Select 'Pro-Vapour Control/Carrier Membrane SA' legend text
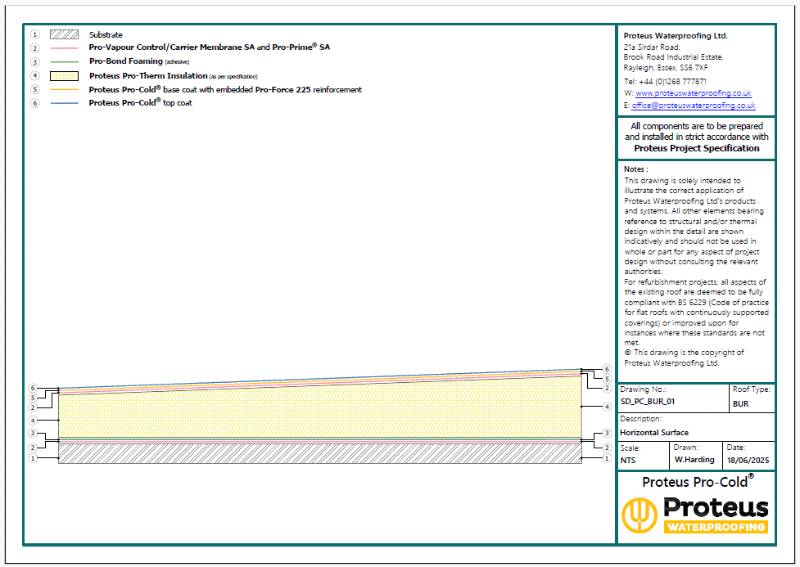 (171, 47)
